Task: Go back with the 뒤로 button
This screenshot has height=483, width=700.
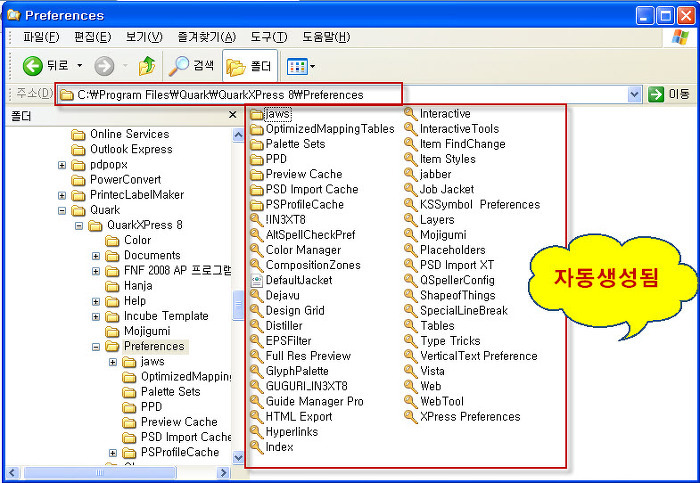Action: pos(46,66)
